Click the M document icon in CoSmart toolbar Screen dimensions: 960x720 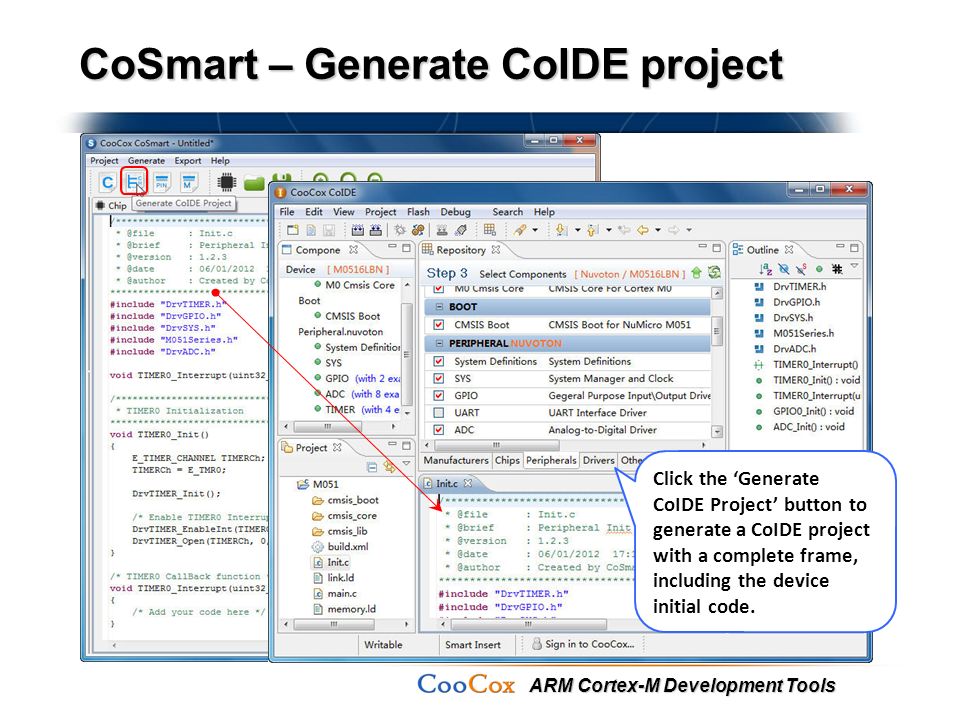(189, 182)
